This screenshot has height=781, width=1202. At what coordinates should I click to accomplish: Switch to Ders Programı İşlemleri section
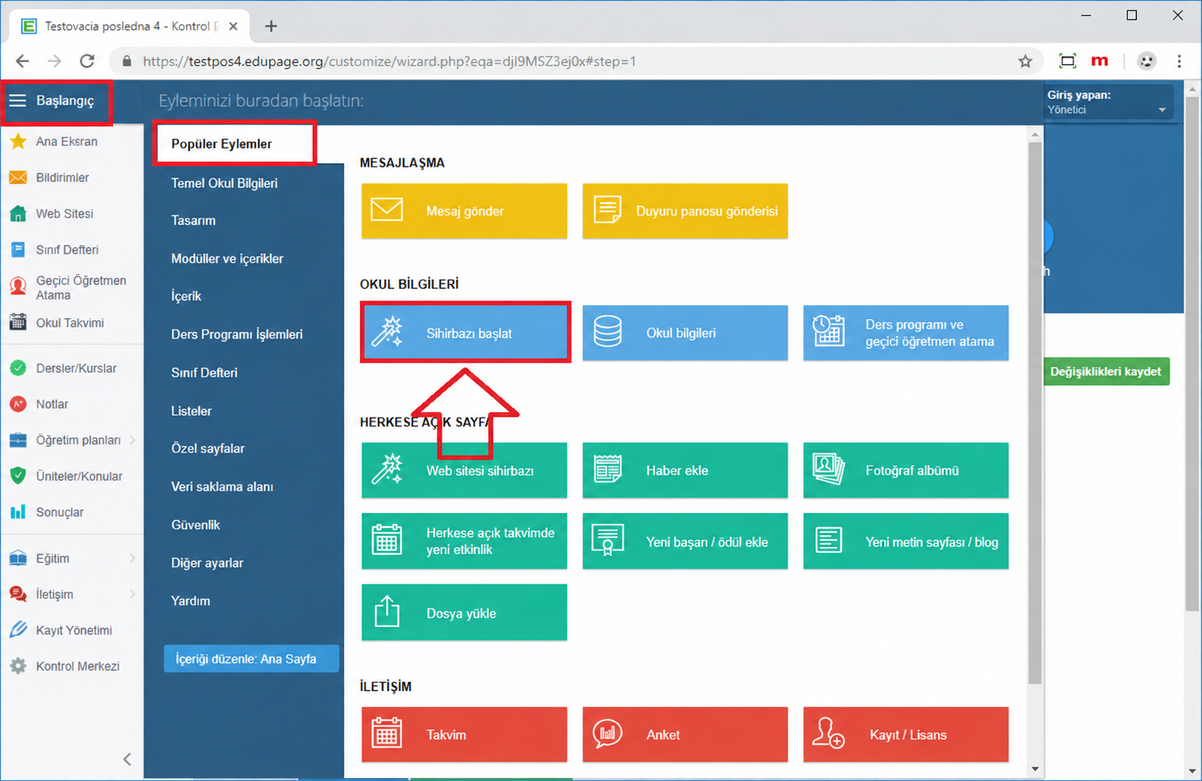click(237, 334)
